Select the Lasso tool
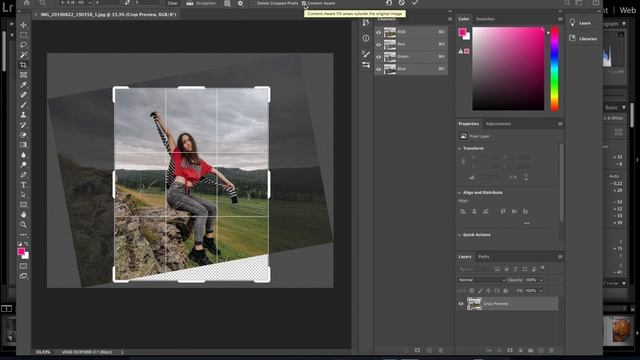The image size is (640, 360). (23, 45)
